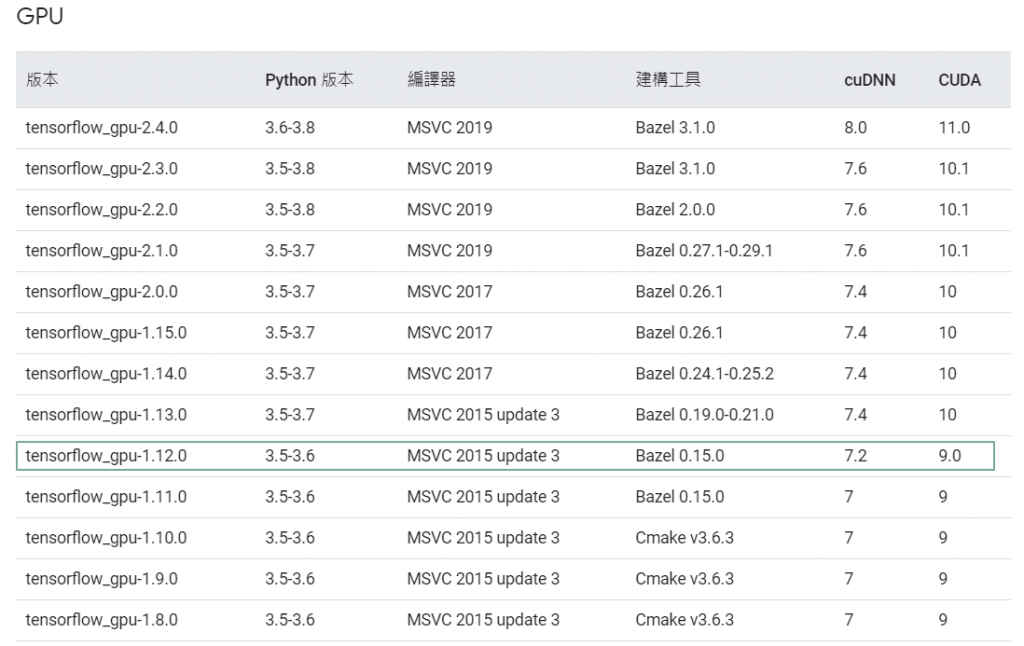The image size is (1024, 646).
Task: Click the tensorflow_gpu-1.8.0 version cell
Action: [x=101, y=621]
